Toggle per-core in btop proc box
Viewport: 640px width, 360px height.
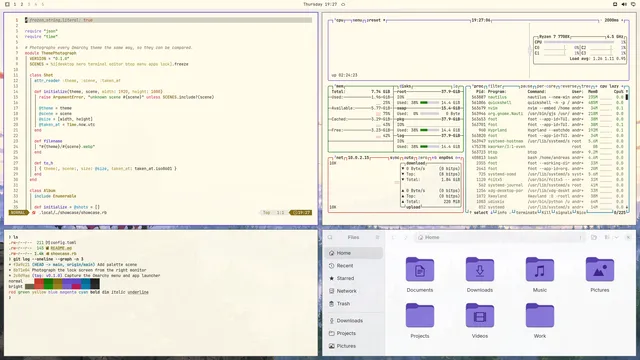(x=545, y=87)
